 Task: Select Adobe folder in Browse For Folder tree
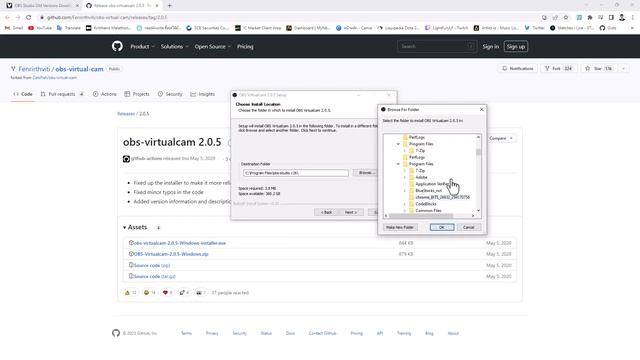(x=421, y=177)
